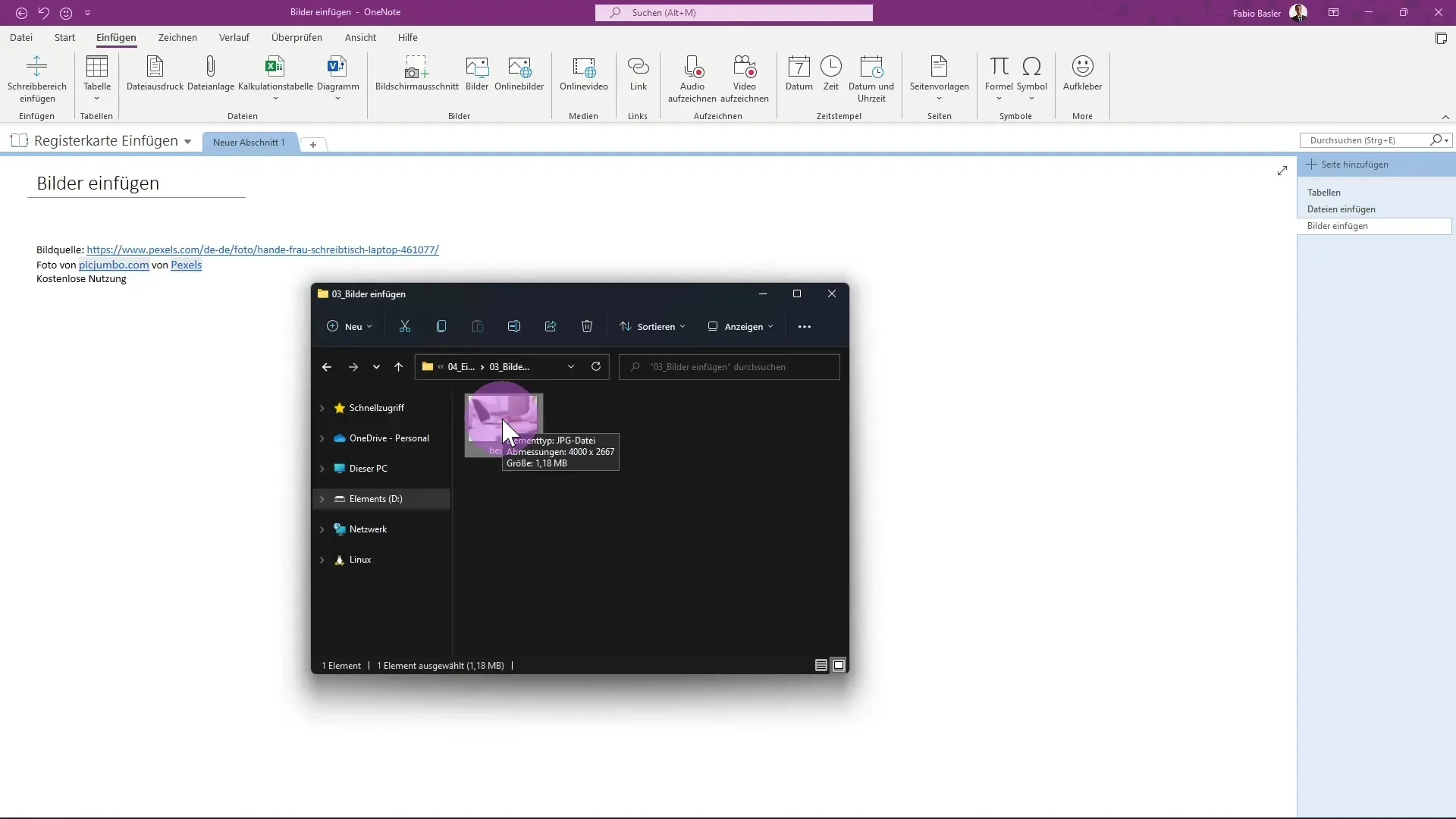Expand the Dieser PC node
The width and height of the screenshot is (1456, 819).
tap(322, 469)
